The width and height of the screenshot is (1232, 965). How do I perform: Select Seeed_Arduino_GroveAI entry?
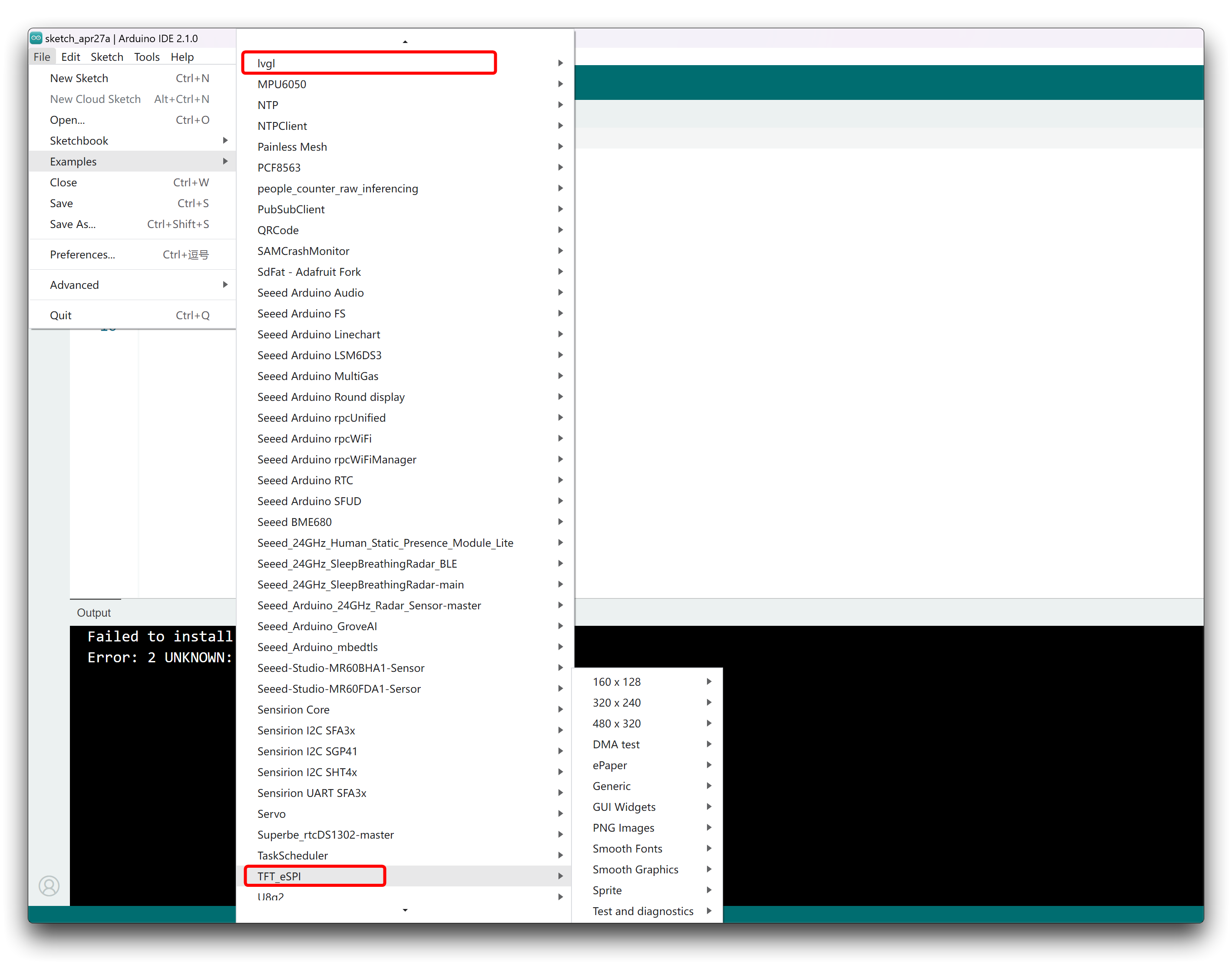pyautogui.click(x=404, y=626)
